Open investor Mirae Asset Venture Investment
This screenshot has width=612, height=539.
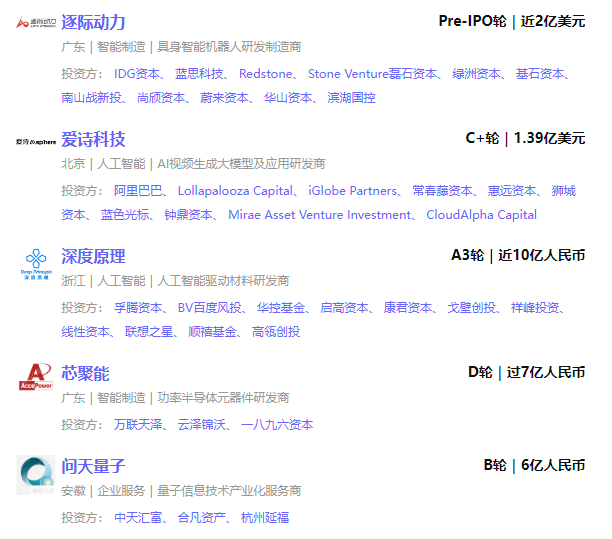[319, 215]
